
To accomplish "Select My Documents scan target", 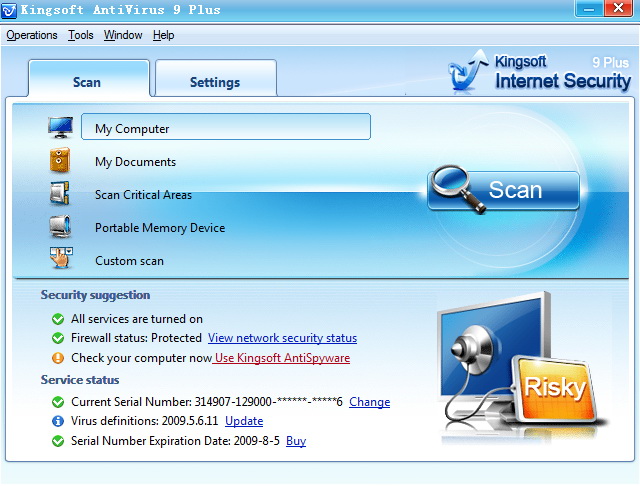I will pyautogui.click(x=136, y=162).
